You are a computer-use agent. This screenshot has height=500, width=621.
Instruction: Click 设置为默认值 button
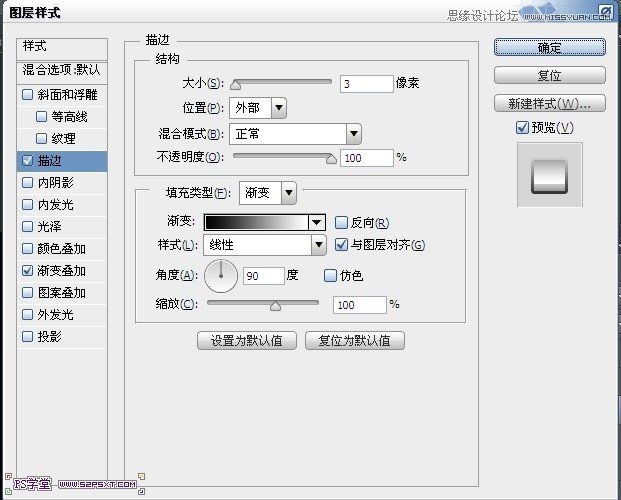247,340
